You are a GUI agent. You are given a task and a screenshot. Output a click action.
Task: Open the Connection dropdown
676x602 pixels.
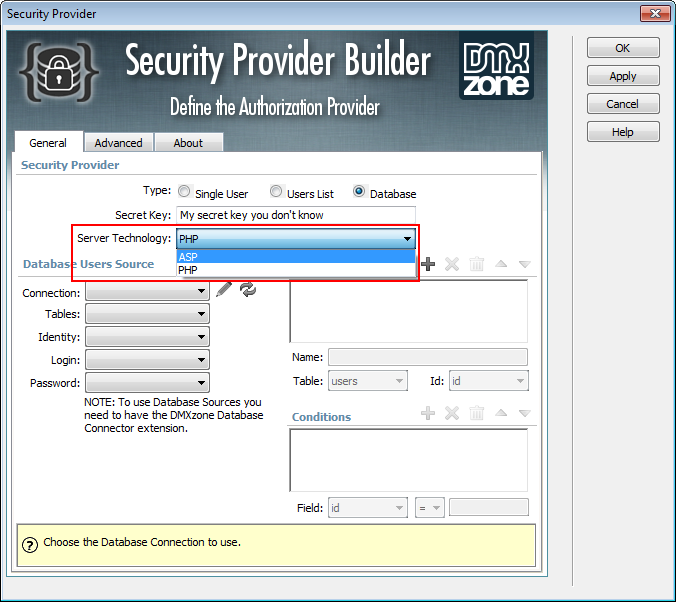147,291
